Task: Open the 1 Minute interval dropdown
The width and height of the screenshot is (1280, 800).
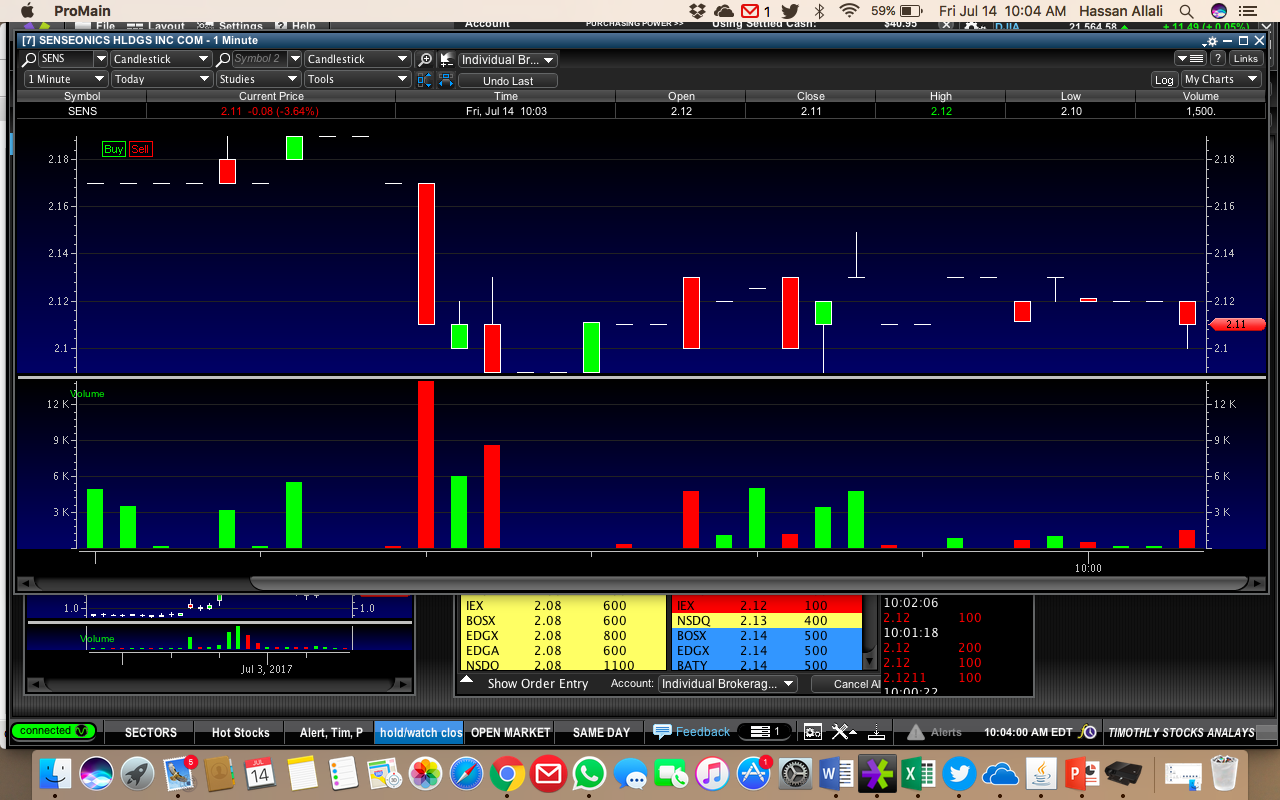Action: [65, 79]
